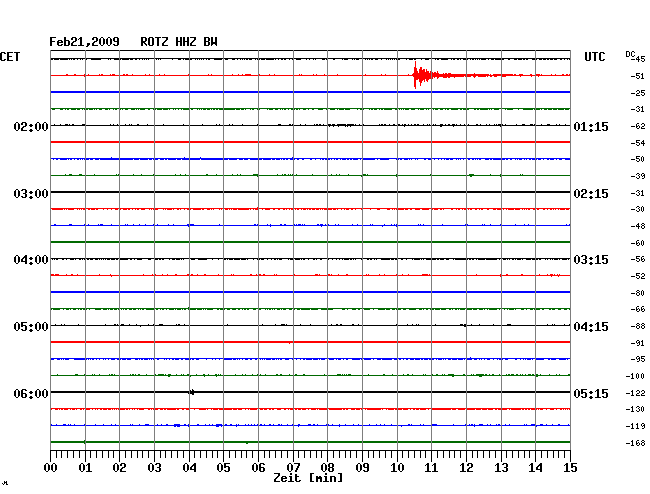Screen dimensions: 650x494
Task: Click the DC value -54
Action: [x=638, y=143]
